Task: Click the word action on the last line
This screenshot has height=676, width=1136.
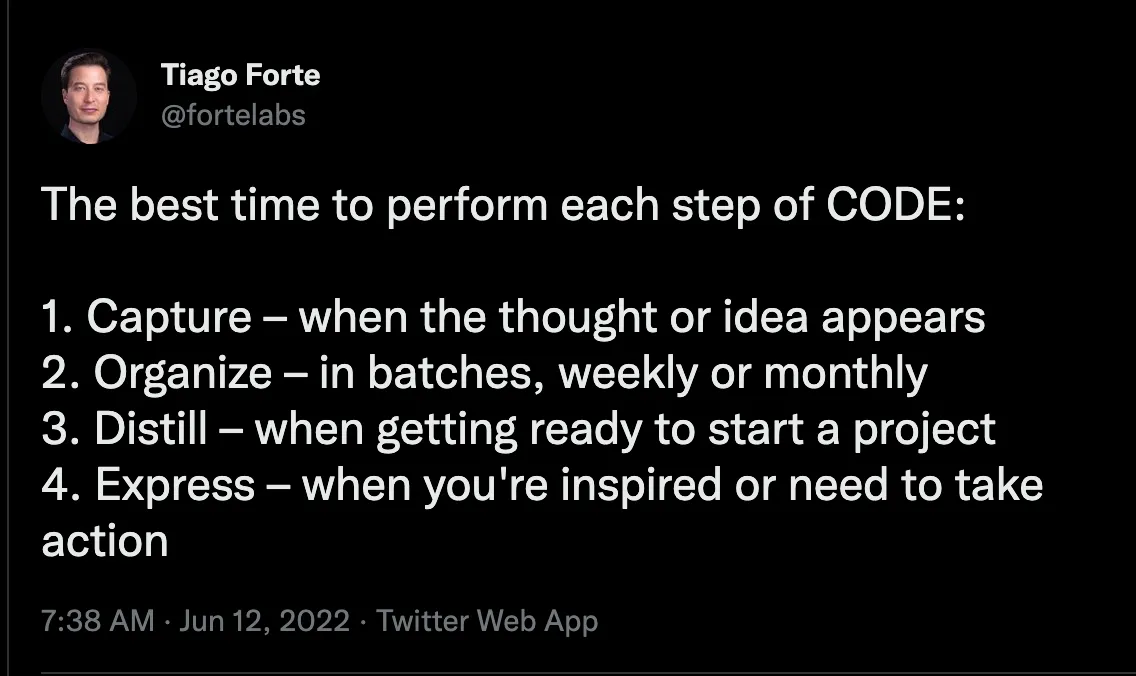Action: (104, 541)
